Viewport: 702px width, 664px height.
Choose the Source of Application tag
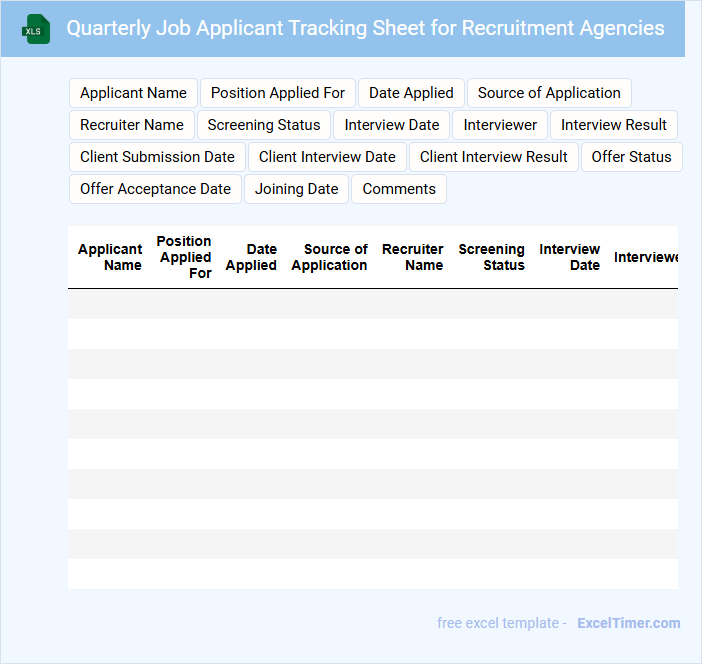[x=549, y=93]
